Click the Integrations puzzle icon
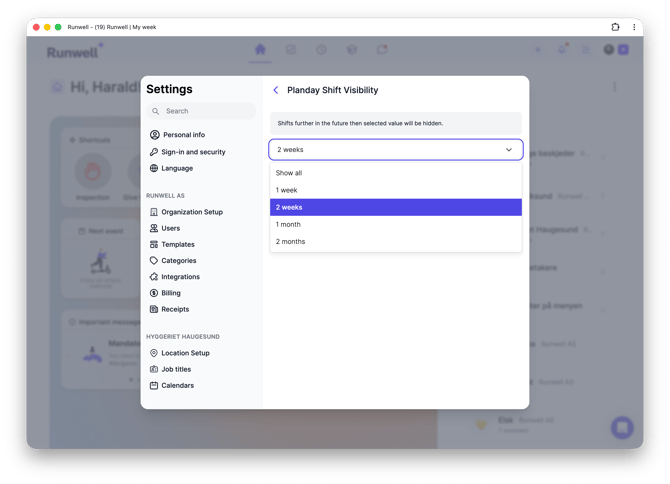This screenshot has height=484, width=670. [x=154, y=277]
